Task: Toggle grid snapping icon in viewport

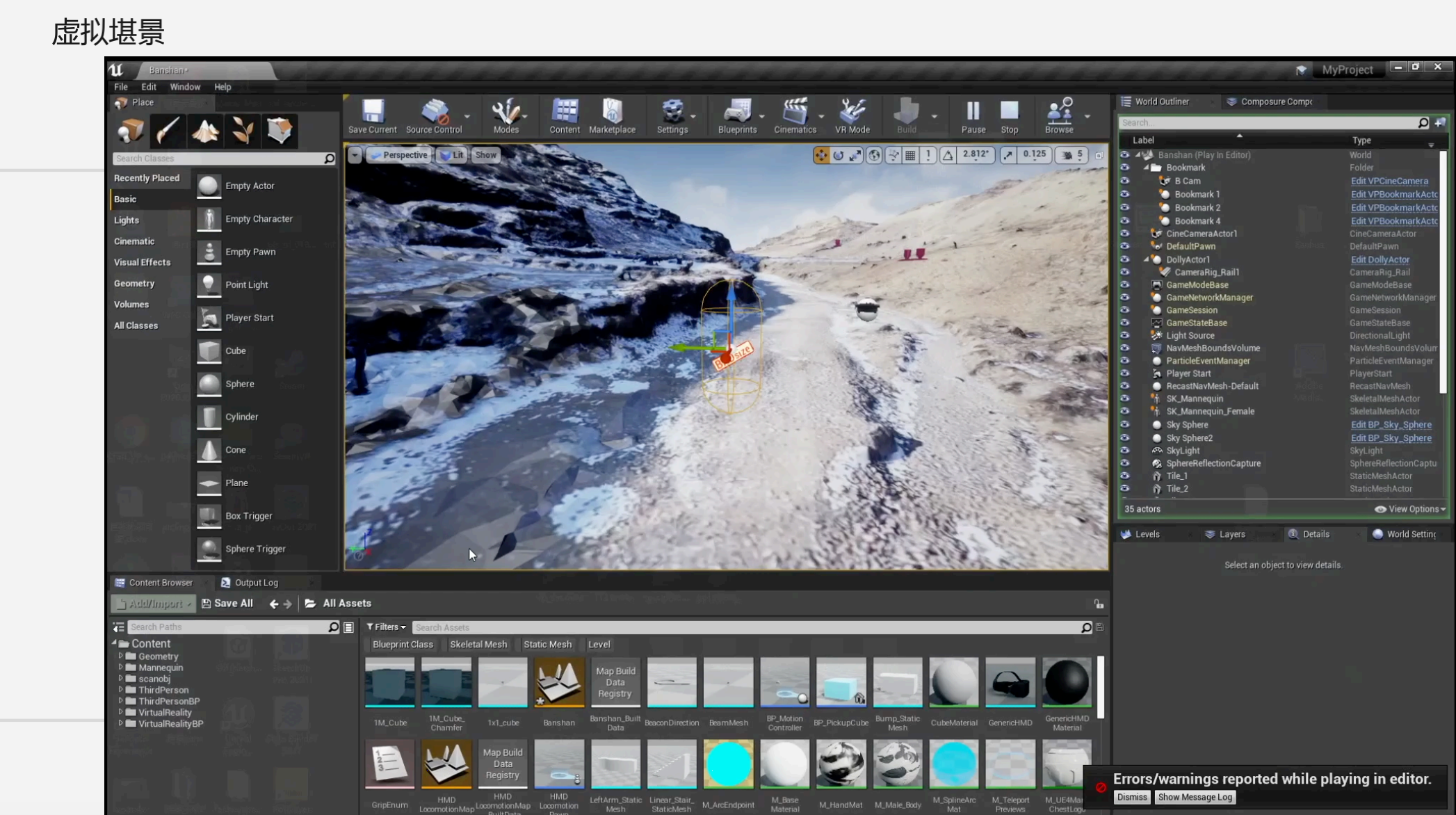Action: click(910, 155)
